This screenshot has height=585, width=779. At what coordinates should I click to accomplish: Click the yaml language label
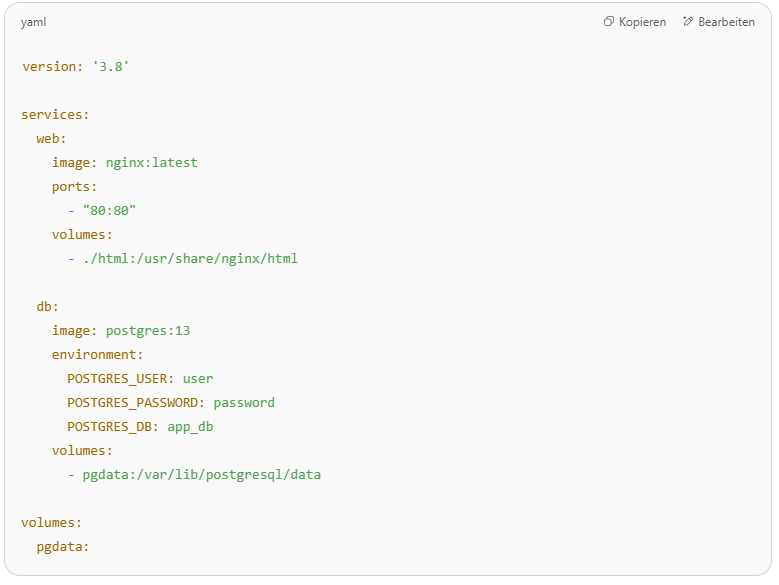pos(33,22)
